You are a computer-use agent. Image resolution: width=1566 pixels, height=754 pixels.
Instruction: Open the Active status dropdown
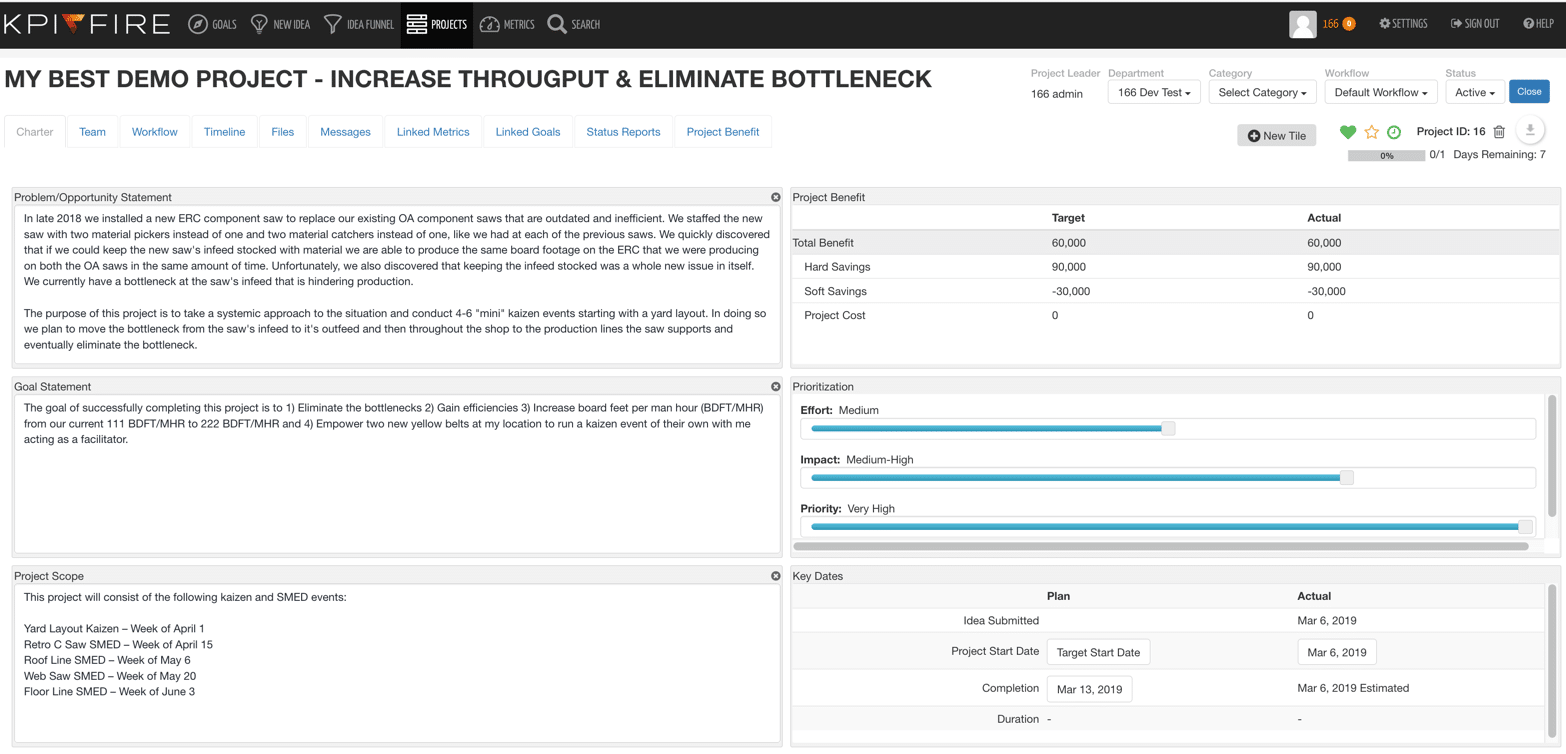pyautogui.click(x=1475, y=92)
